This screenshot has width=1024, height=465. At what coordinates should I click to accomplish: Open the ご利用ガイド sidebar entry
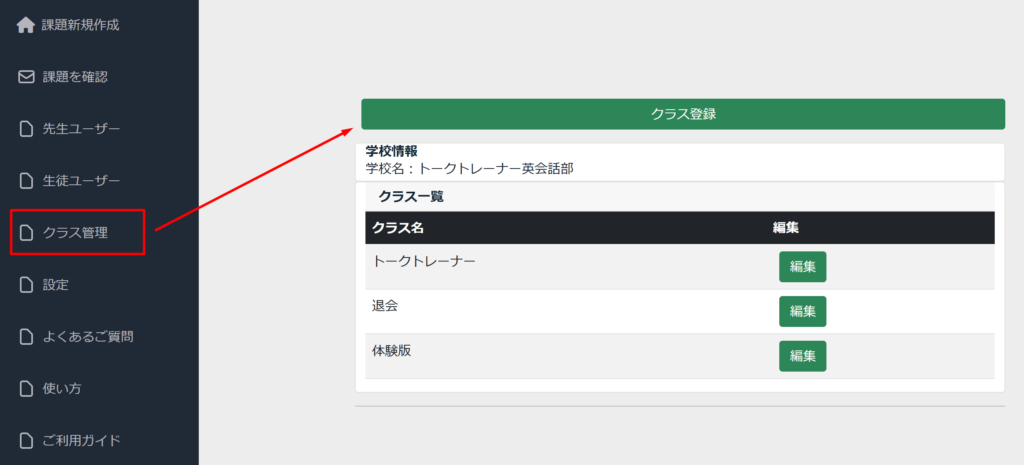click(x=82, y=440)
